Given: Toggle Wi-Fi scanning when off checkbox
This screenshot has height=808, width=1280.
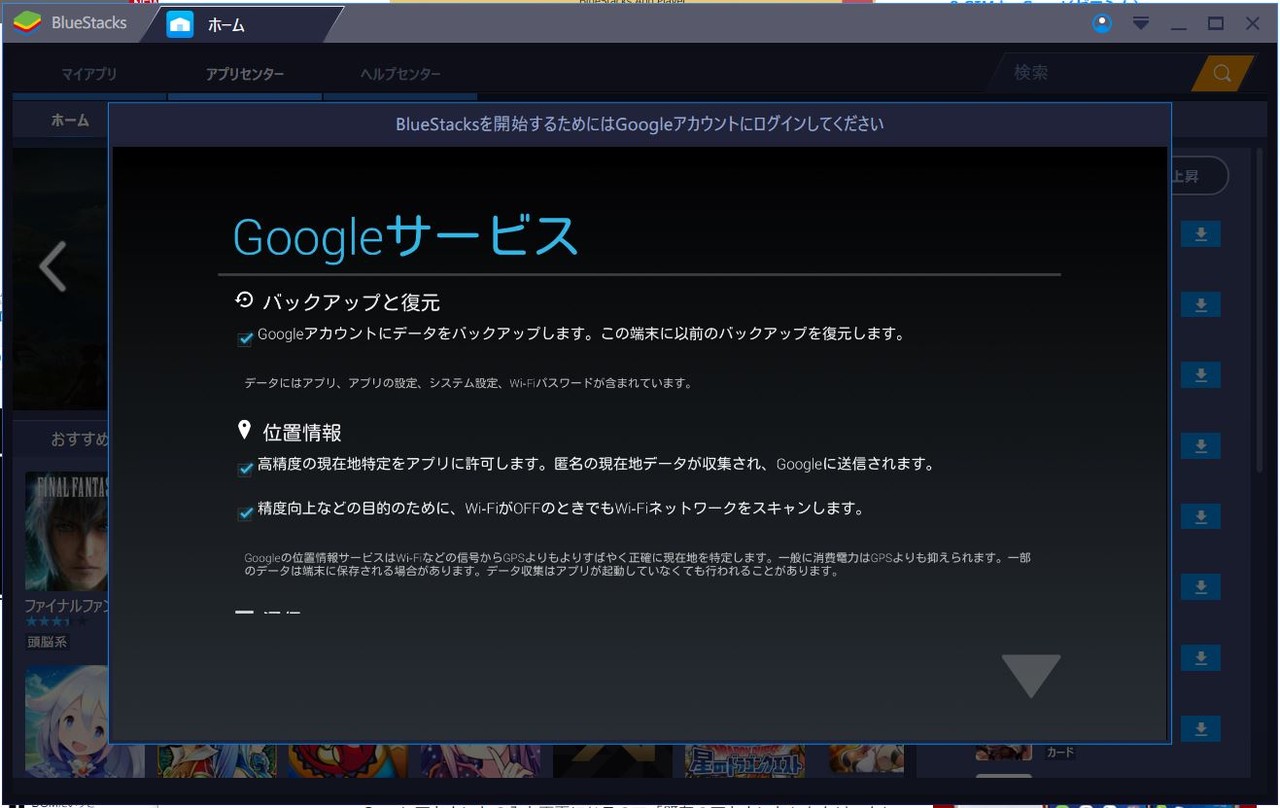Looking at the screenshot, I should 245,513.
